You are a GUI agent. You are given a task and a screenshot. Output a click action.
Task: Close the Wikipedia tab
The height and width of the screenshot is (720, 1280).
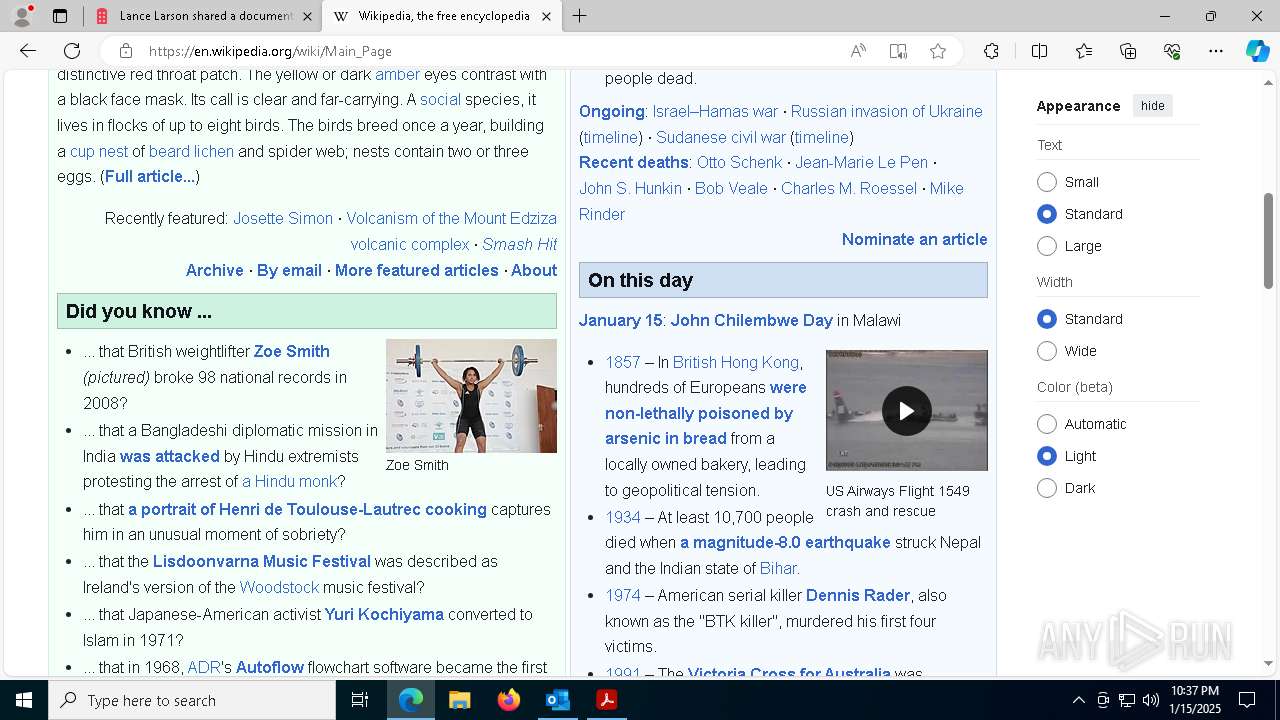point(546,16)
